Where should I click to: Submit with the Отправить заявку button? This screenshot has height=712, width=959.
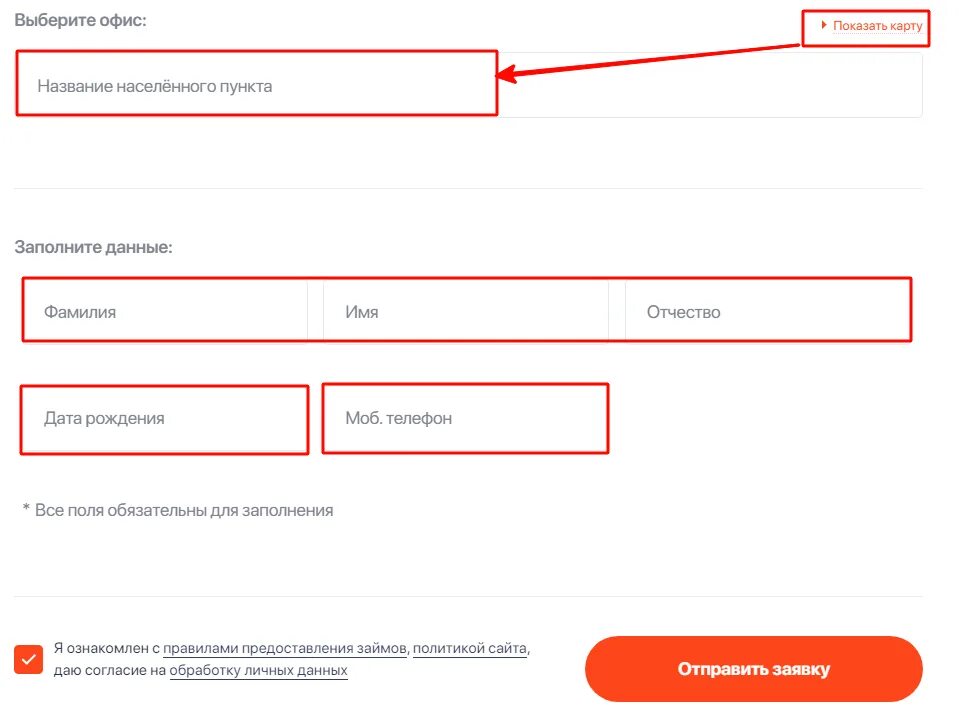click(754, 669)
